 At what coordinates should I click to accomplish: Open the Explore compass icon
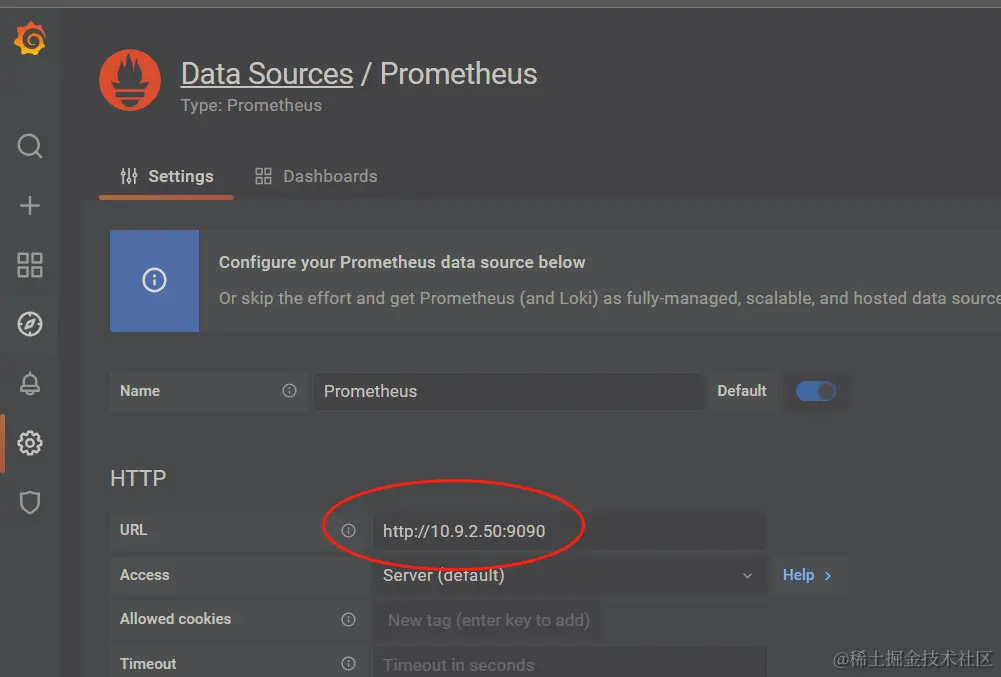pos(30,324)
